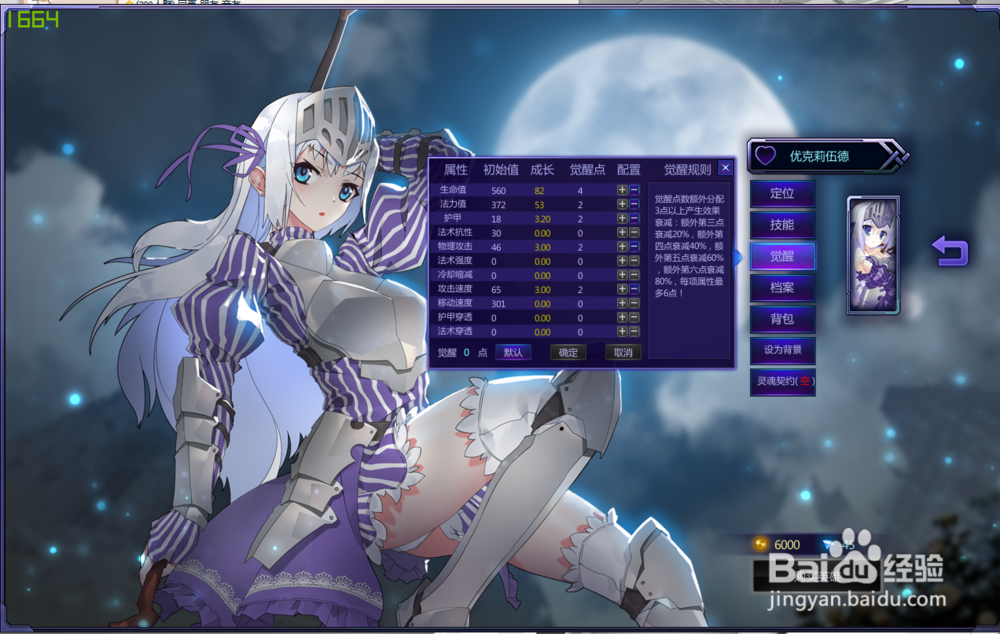
Task: Remove a point from 法术穿透
Action: tap(634, 331)
